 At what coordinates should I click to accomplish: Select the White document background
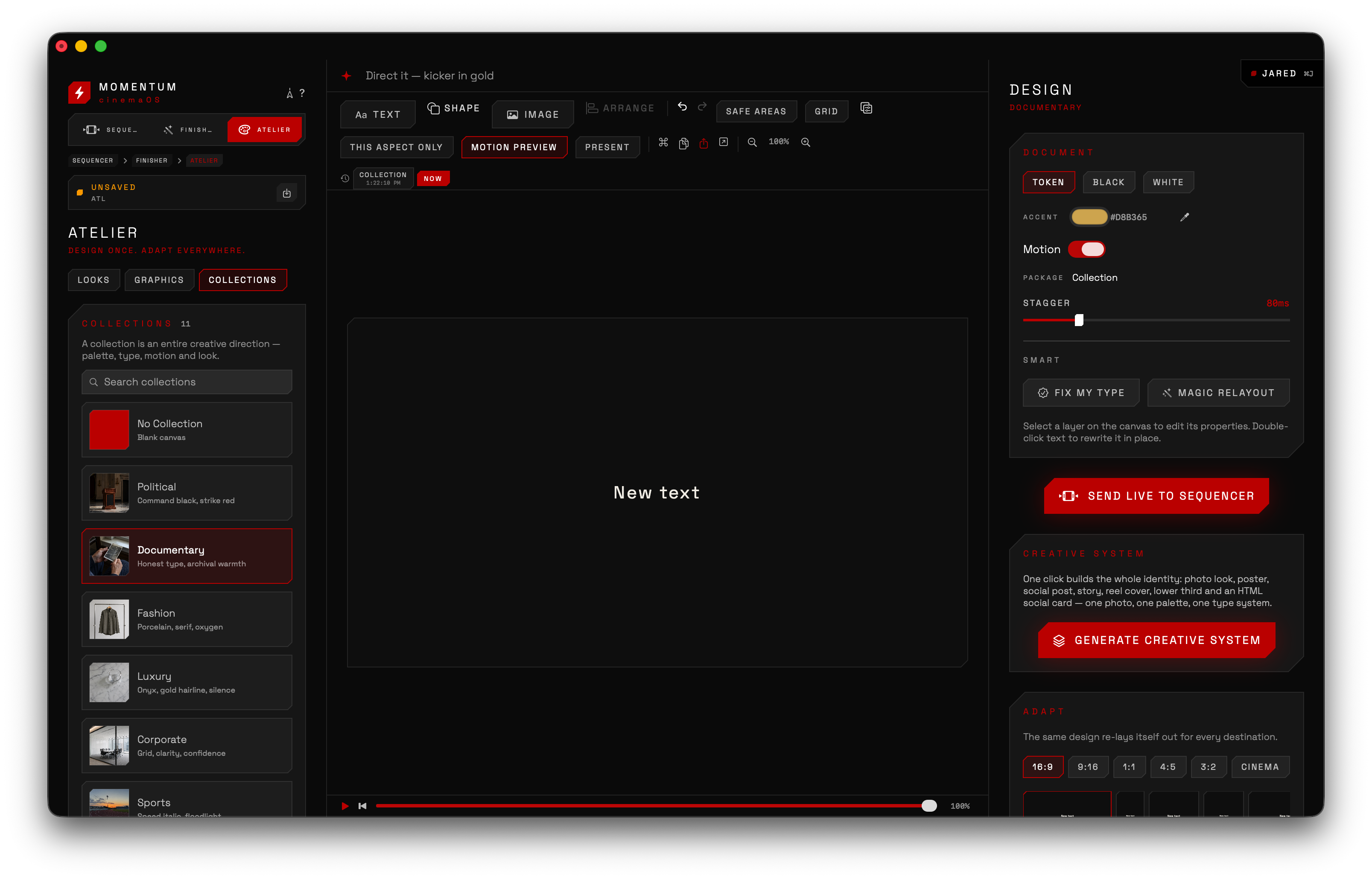(x=1168, y=182)
